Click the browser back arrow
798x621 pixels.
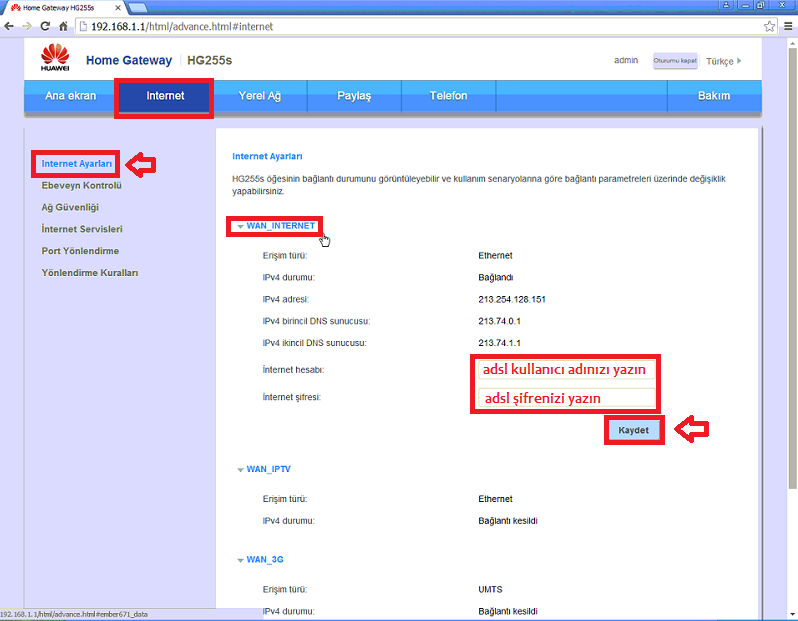[9, 26]
